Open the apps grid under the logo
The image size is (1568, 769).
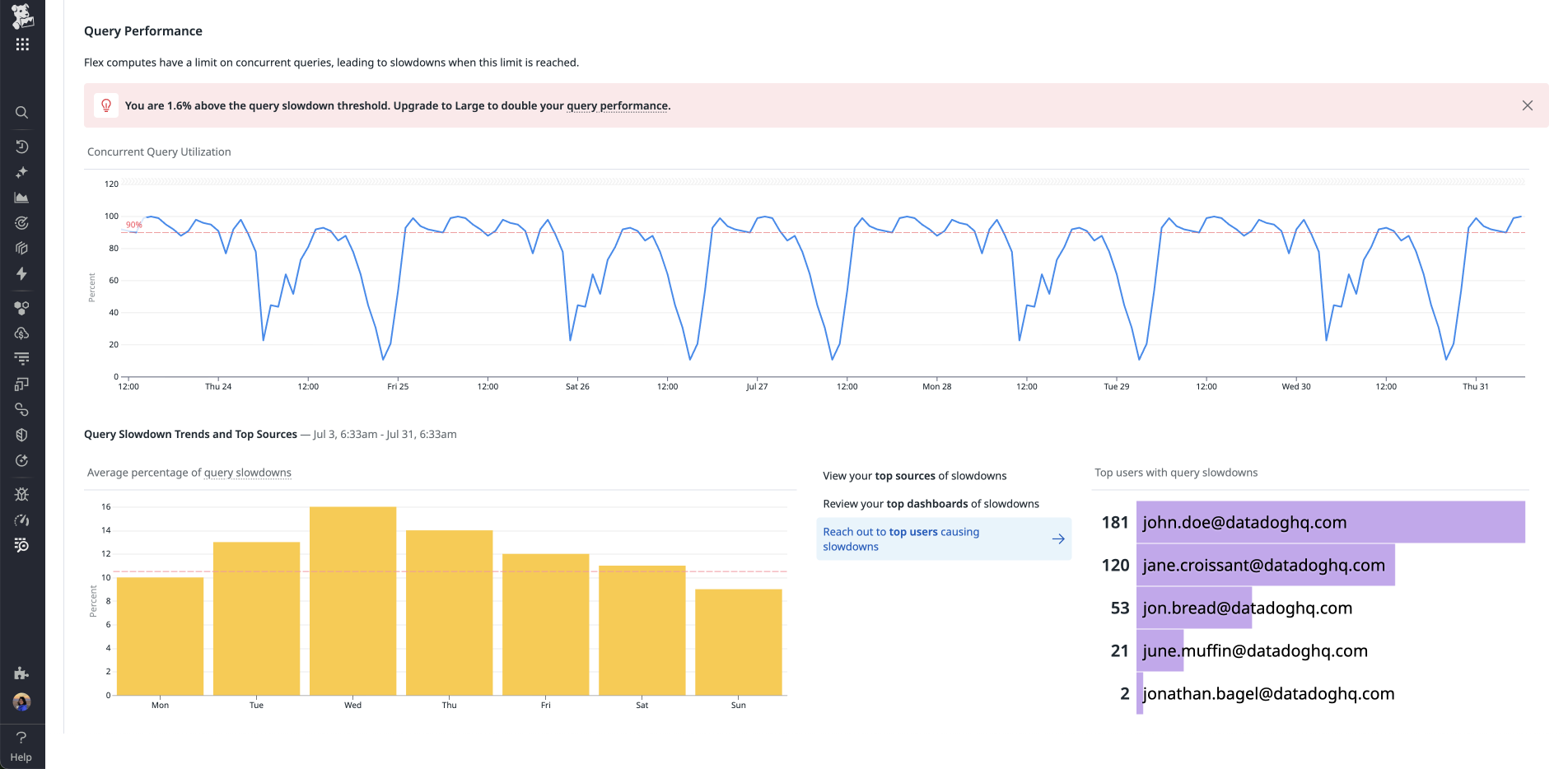[x=22, y=44]
